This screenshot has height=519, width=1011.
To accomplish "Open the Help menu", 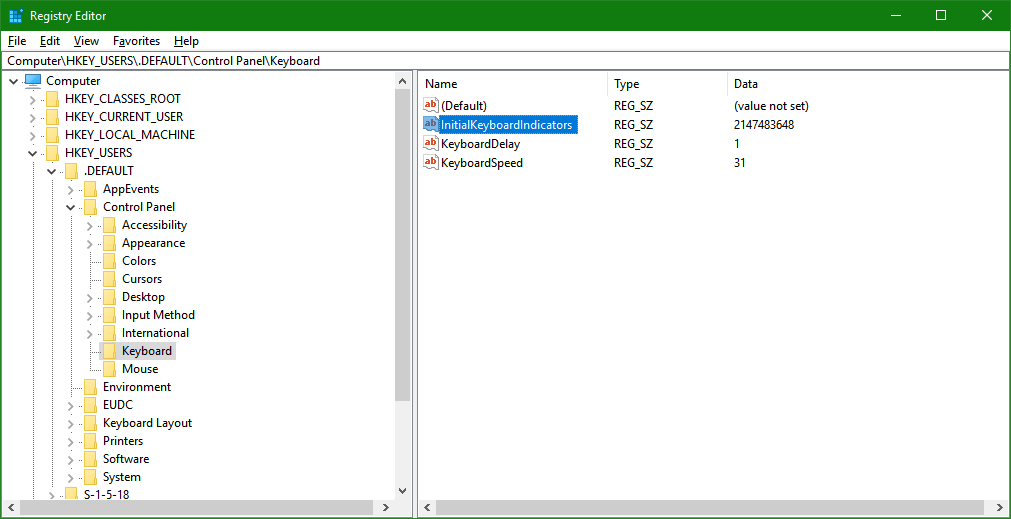I will [x=186, y=41].
